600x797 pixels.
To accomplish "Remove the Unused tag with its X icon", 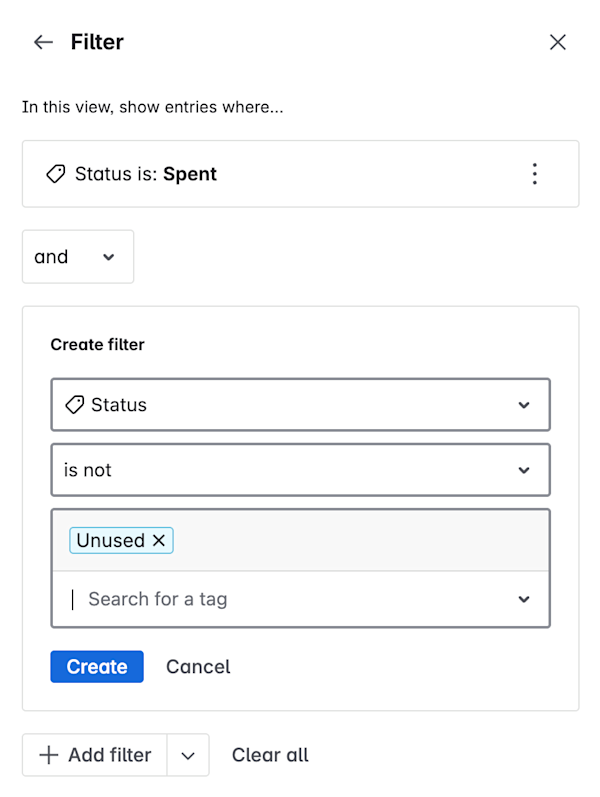I will pos(159,540).
